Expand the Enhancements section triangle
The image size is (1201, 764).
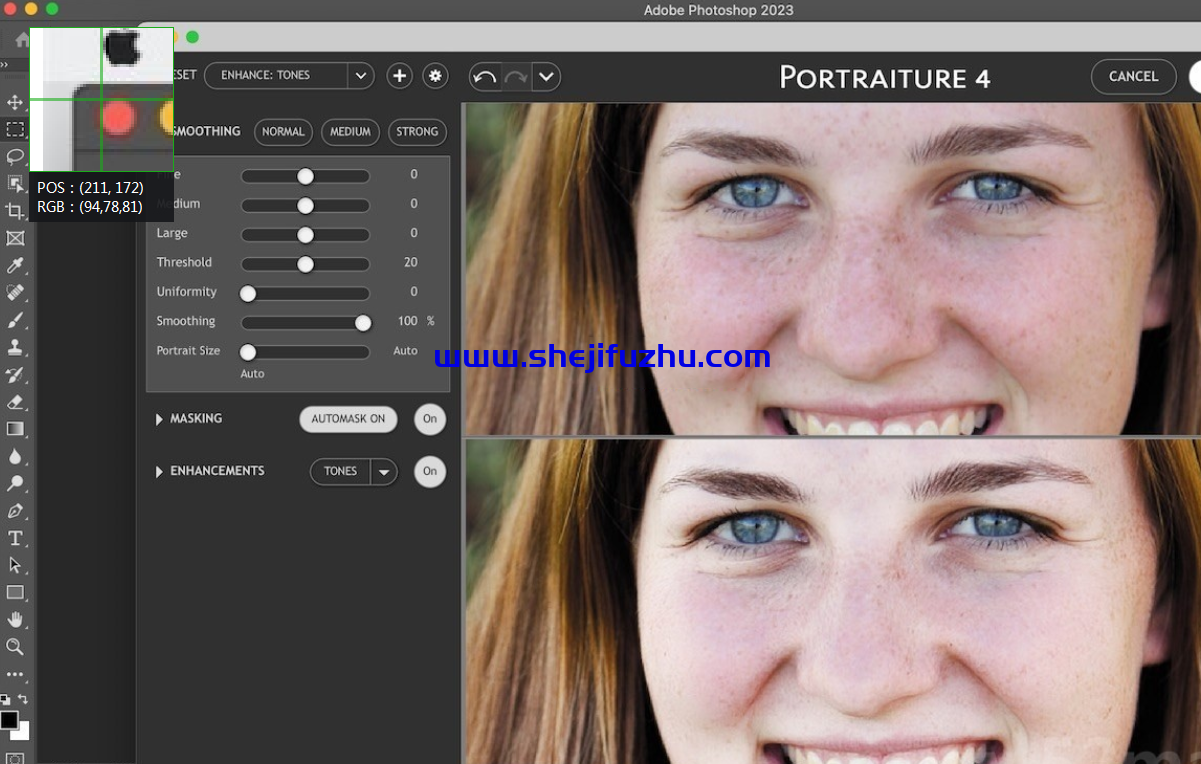tap(159, 472)
